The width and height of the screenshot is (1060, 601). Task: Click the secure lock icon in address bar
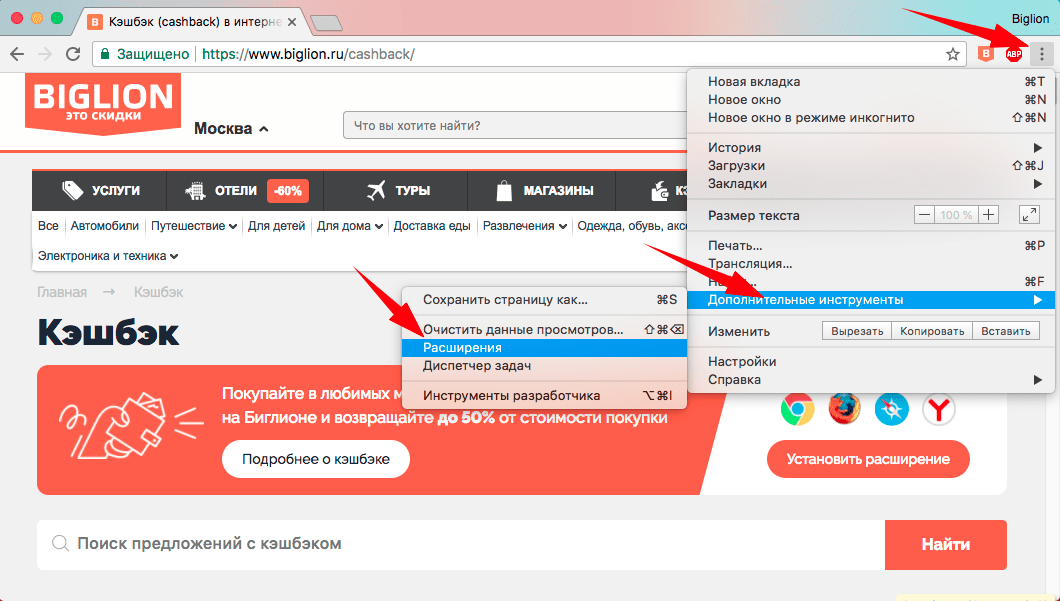[105, 54]
